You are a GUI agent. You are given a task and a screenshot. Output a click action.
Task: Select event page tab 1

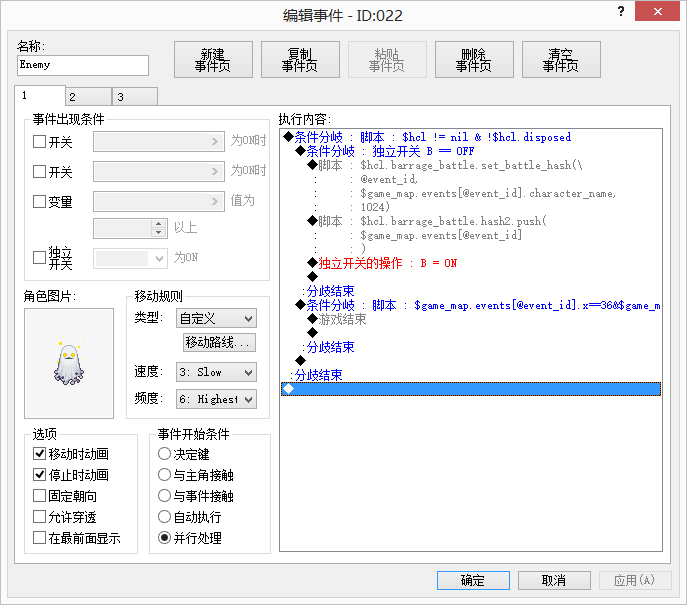(40, 96)
